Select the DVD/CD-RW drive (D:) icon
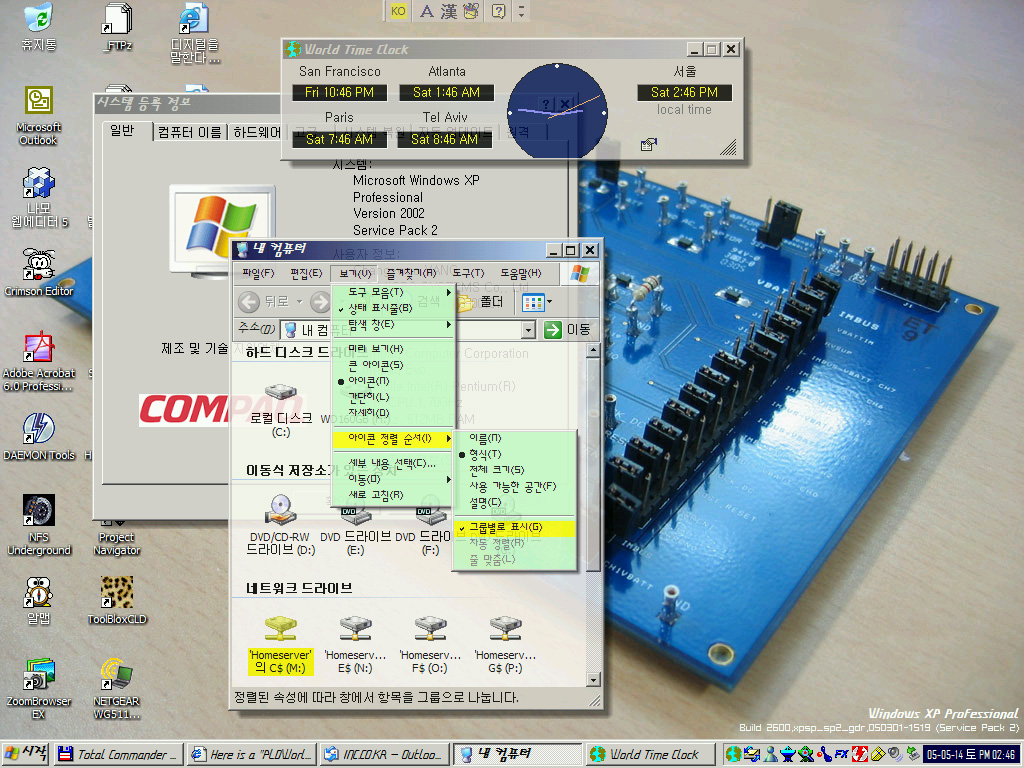The width and height of the screenshot is (1024, 768). point(280,512)
